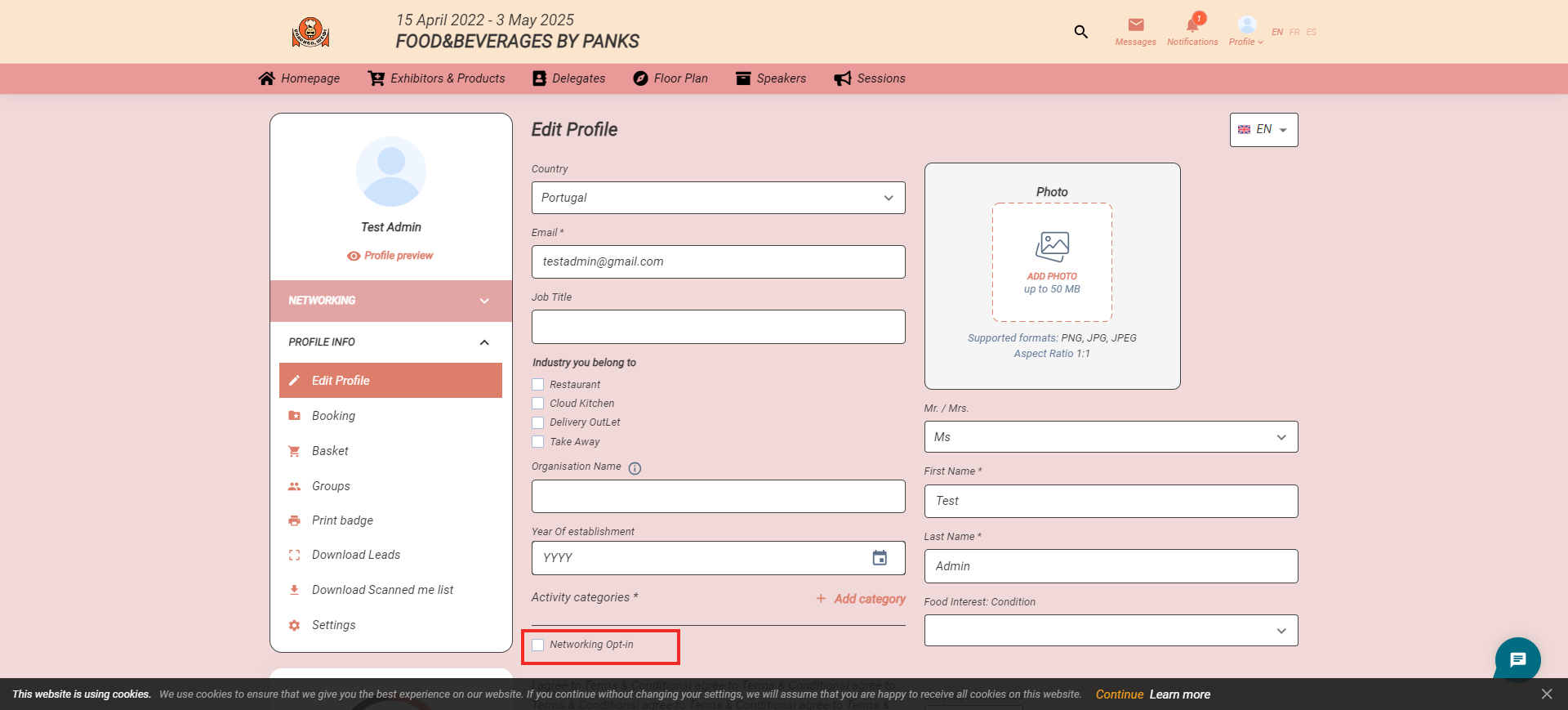The height and width of the screenshot is (710, 1568).
Task: Open Messages envelope icon
Action: [x=1135, y=25]
